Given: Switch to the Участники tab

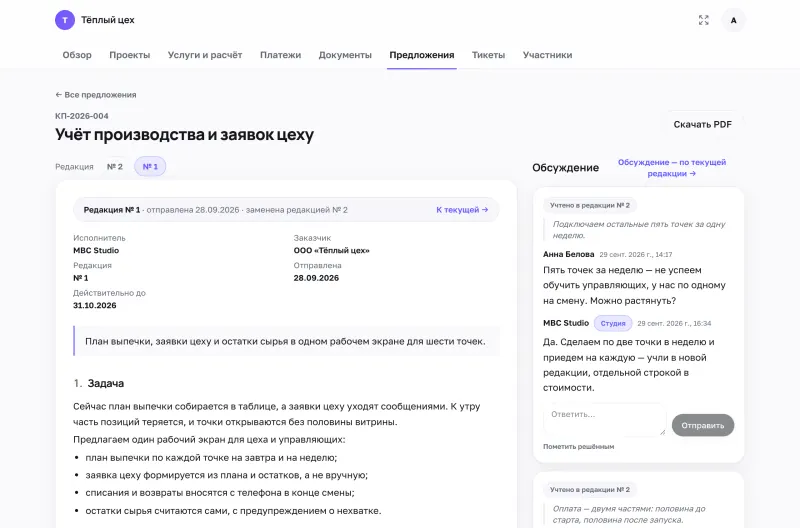Looking at the screenshot, I should tap(547, 55).
